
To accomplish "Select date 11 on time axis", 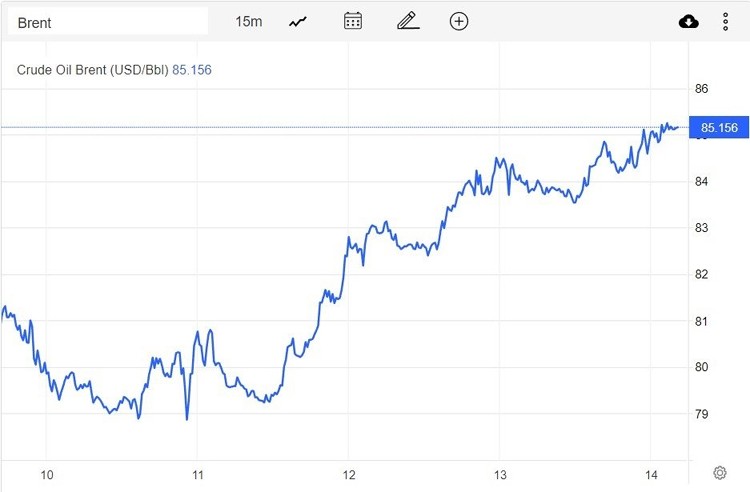I will (x=198, y=473).
